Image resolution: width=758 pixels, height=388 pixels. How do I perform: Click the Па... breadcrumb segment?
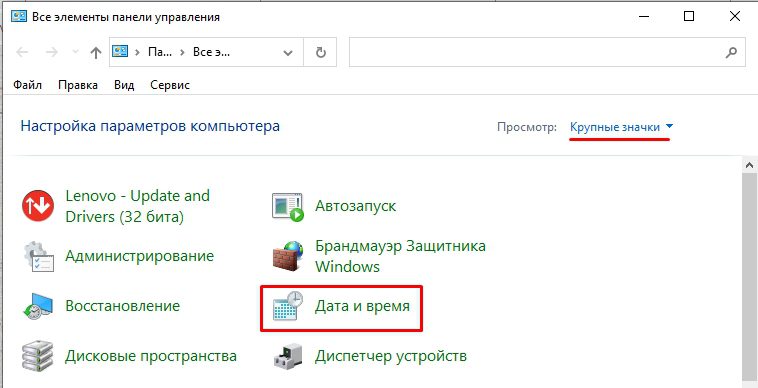tap(160, 52)
